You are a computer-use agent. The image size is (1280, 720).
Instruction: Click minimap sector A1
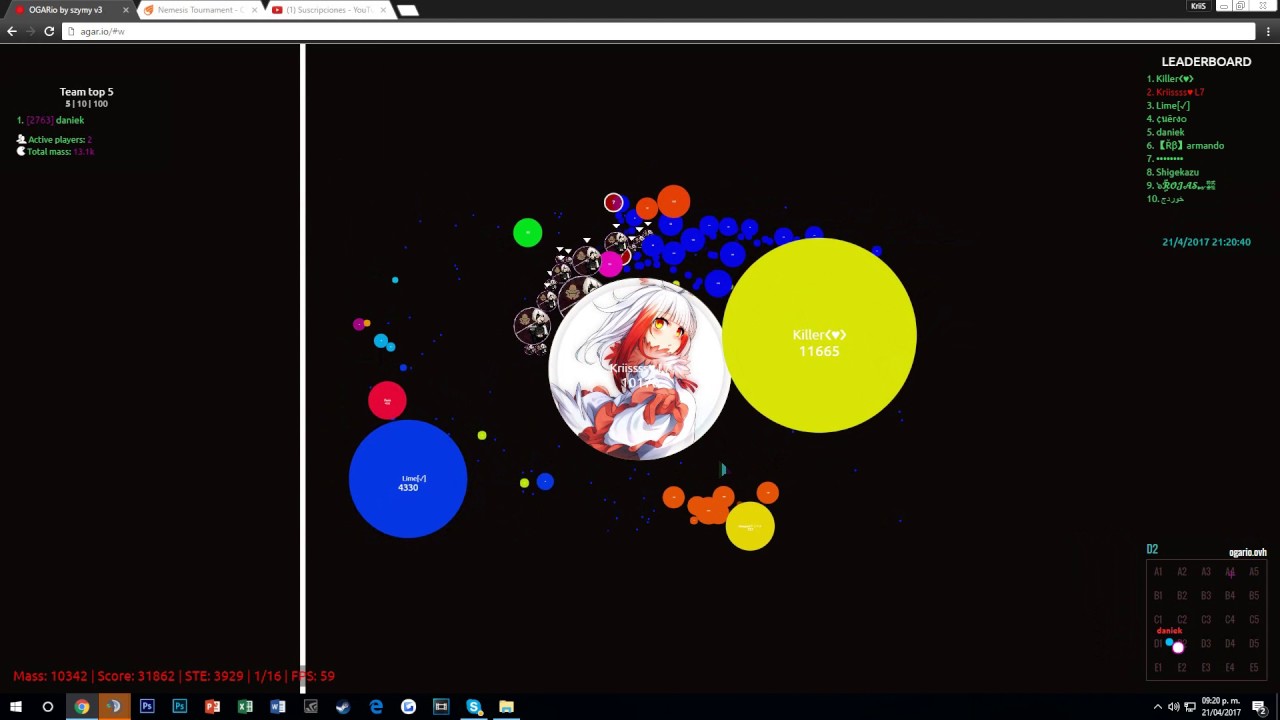click(x=1158, y=572)
